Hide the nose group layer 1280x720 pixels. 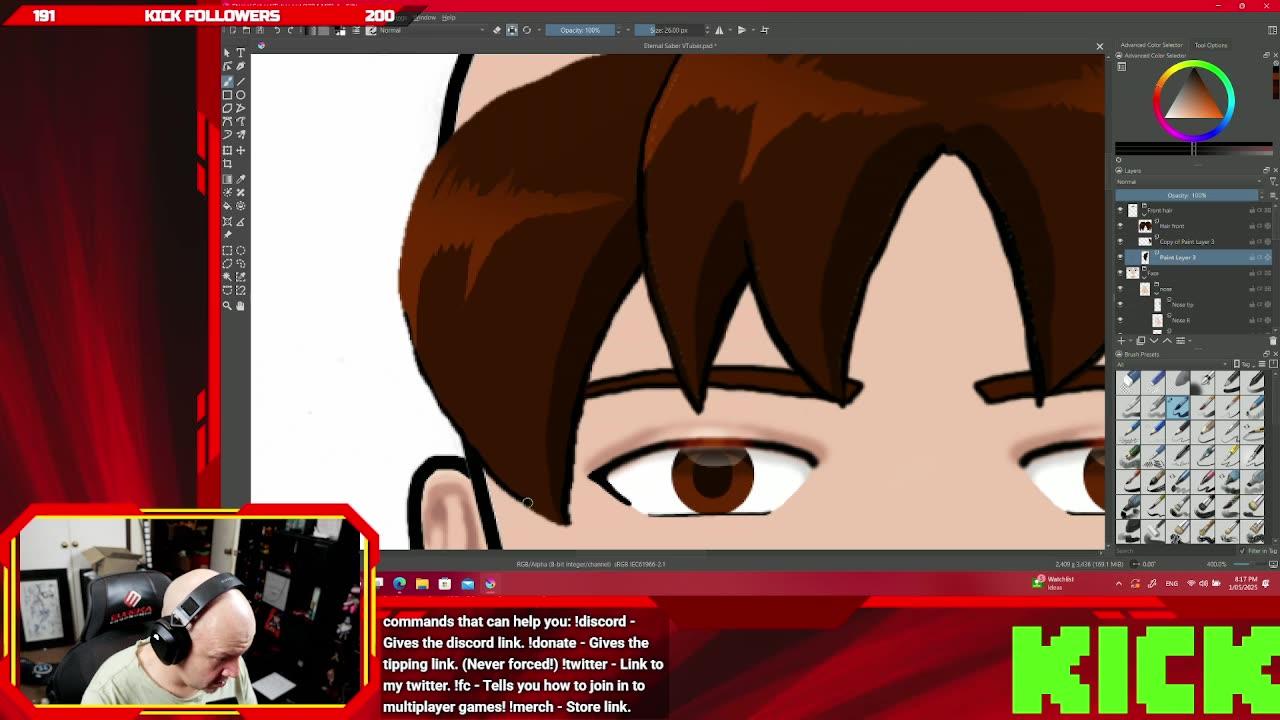[x=1120, y=288]
